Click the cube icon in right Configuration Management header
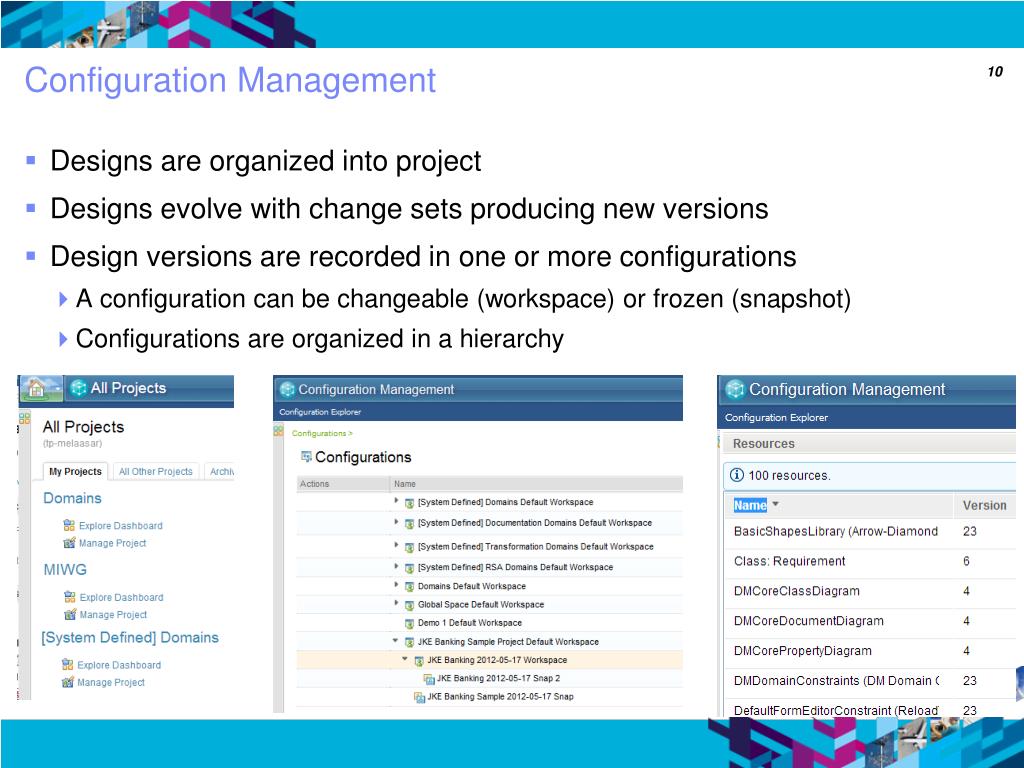The height and width of the screenshot is (768, 1024). (x=735, y=389)
